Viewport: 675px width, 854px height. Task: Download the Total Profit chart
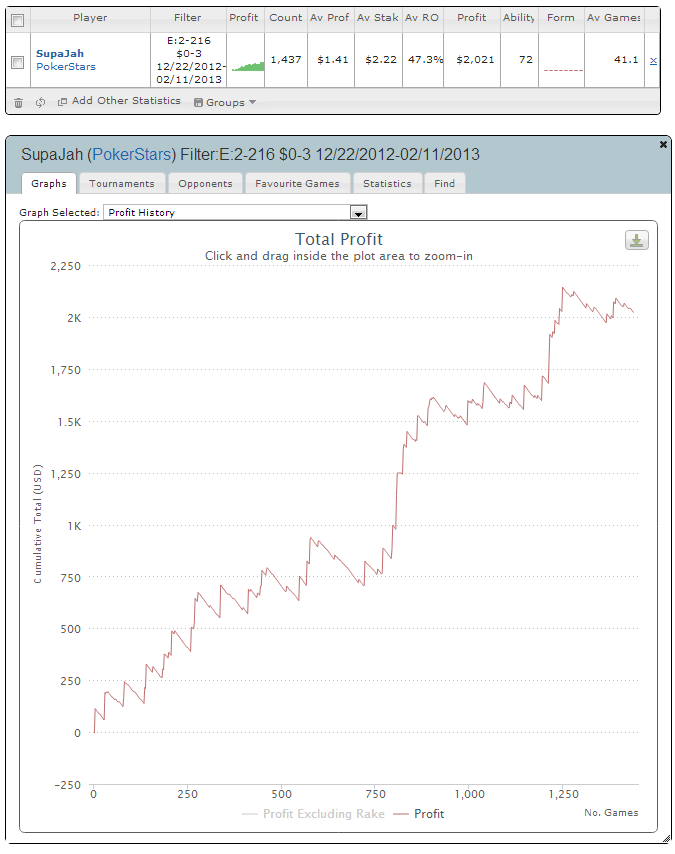click(x=636, y=240)
